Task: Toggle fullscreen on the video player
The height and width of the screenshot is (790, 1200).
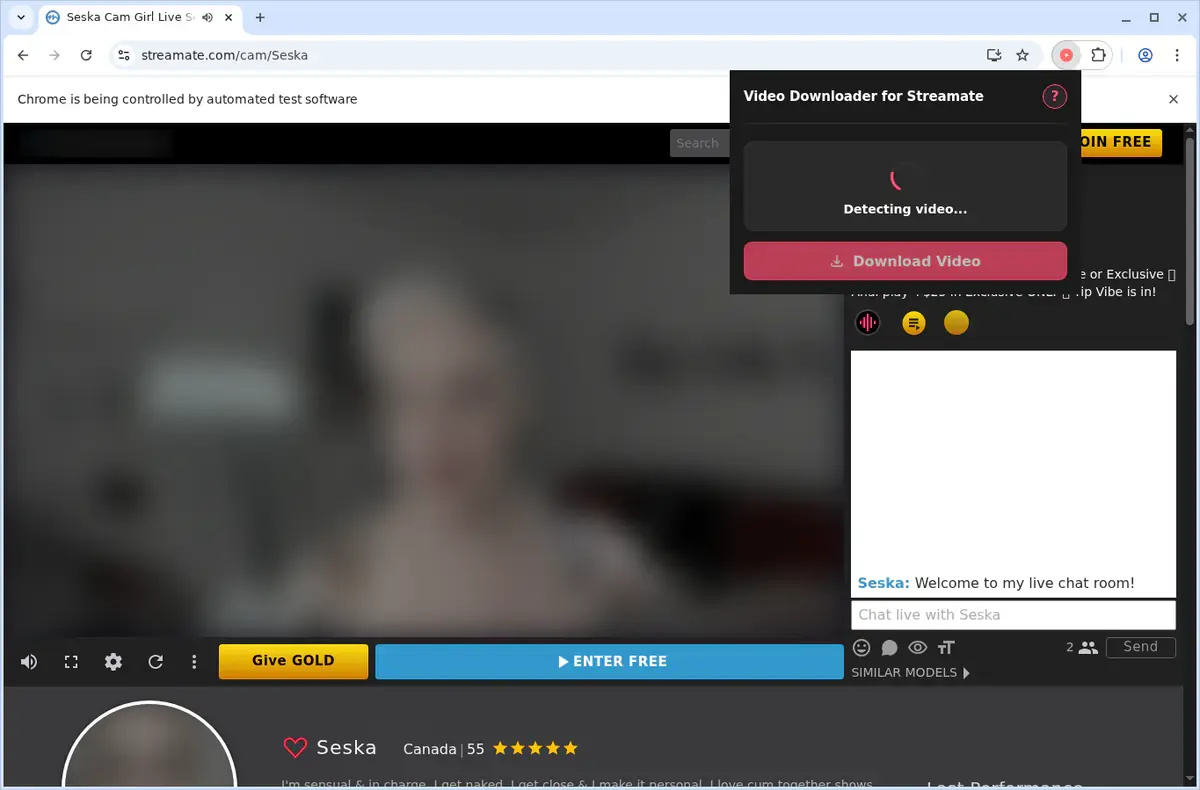Action: [x=71, y=662]
